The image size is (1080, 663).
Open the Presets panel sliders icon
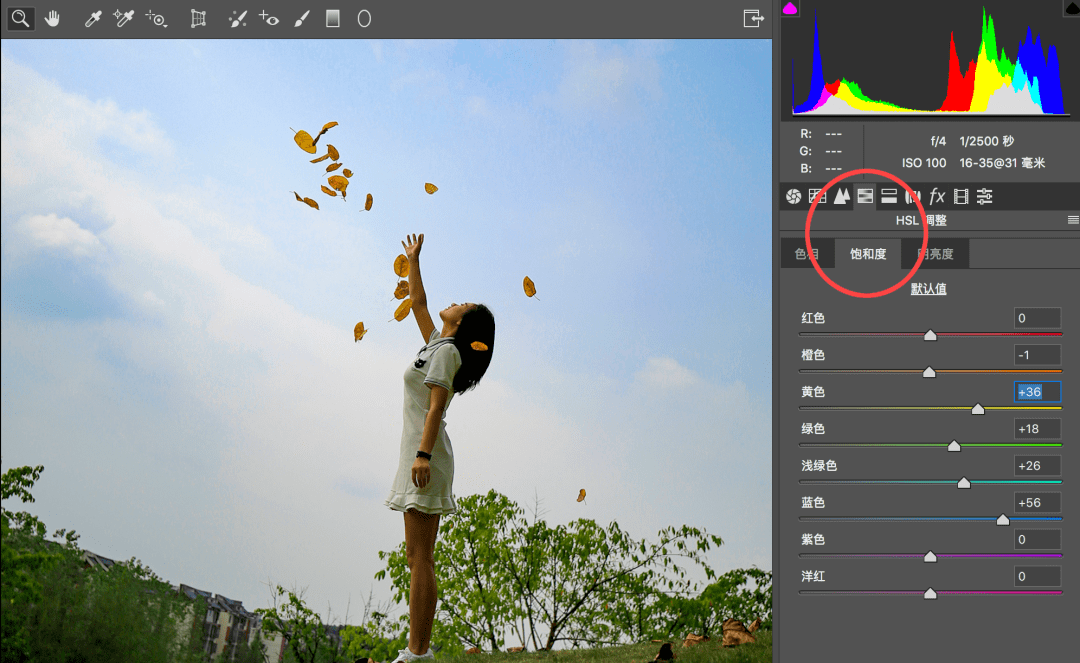(985, 197)
